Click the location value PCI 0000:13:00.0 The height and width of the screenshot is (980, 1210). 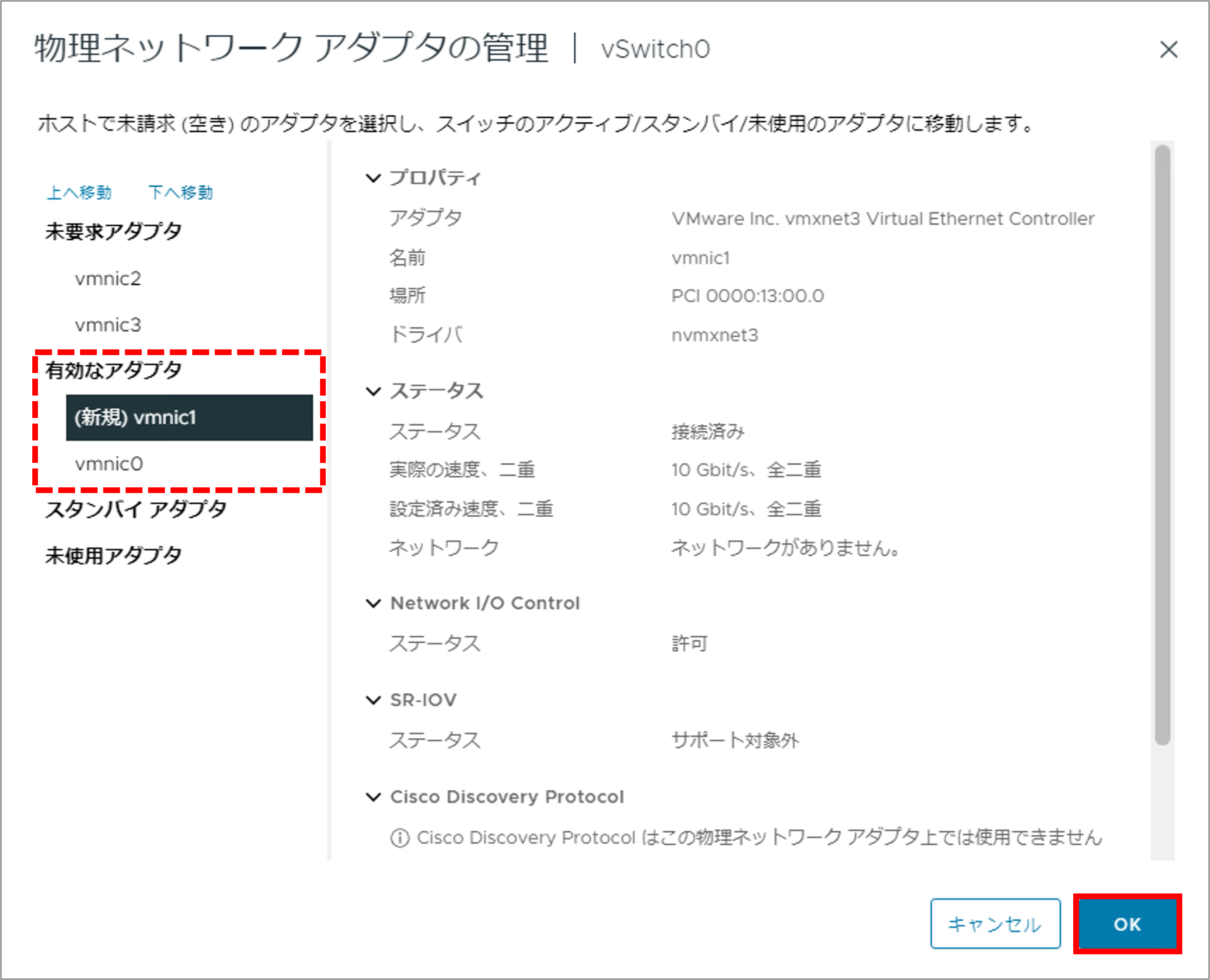747,296
